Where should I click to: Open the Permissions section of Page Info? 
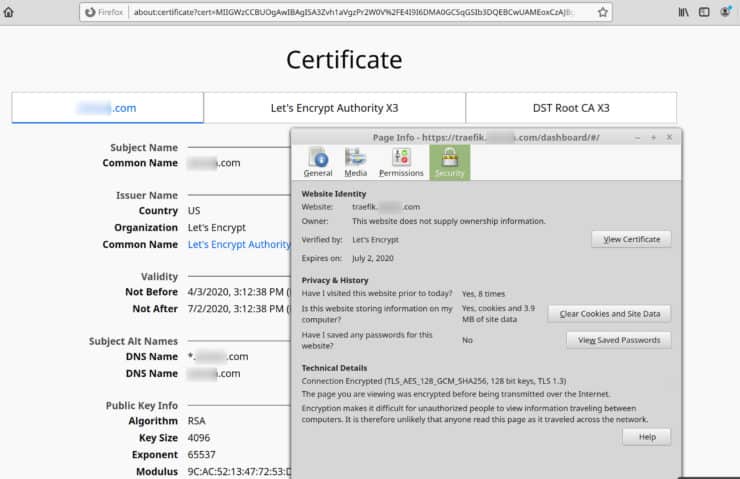click(401, 162)
